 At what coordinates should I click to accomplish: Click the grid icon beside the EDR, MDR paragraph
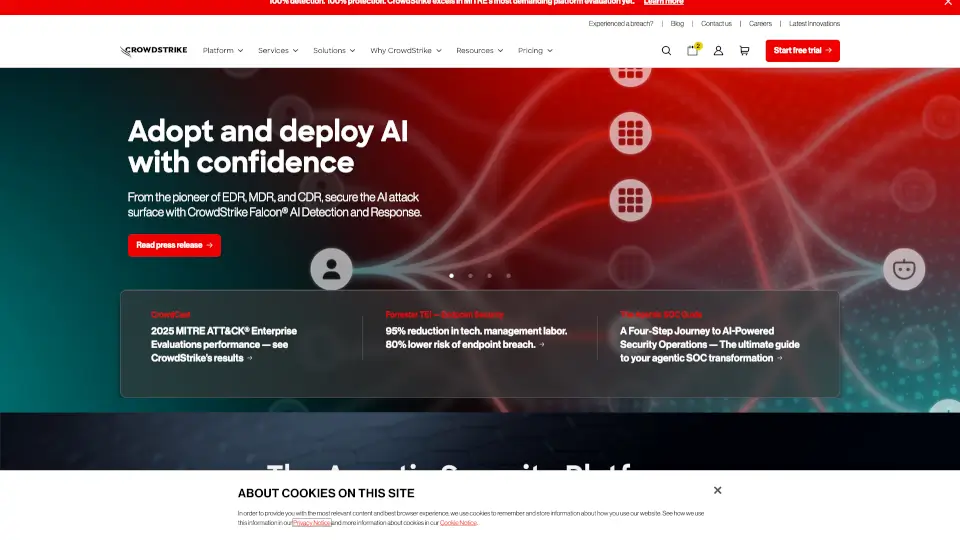pos(630,200)
